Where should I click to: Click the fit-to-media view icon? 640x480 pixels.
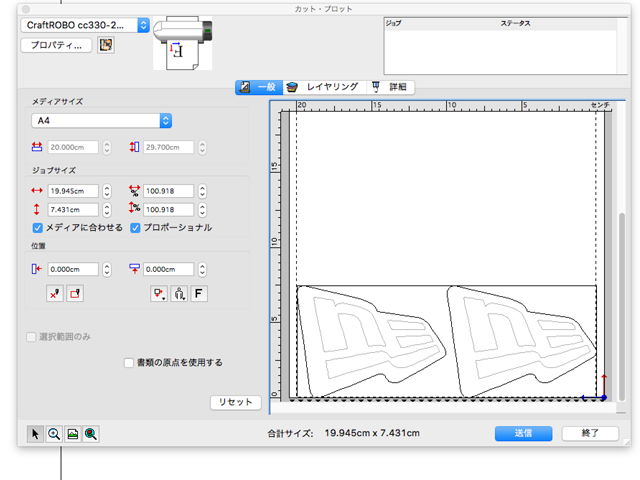(72, 434)
